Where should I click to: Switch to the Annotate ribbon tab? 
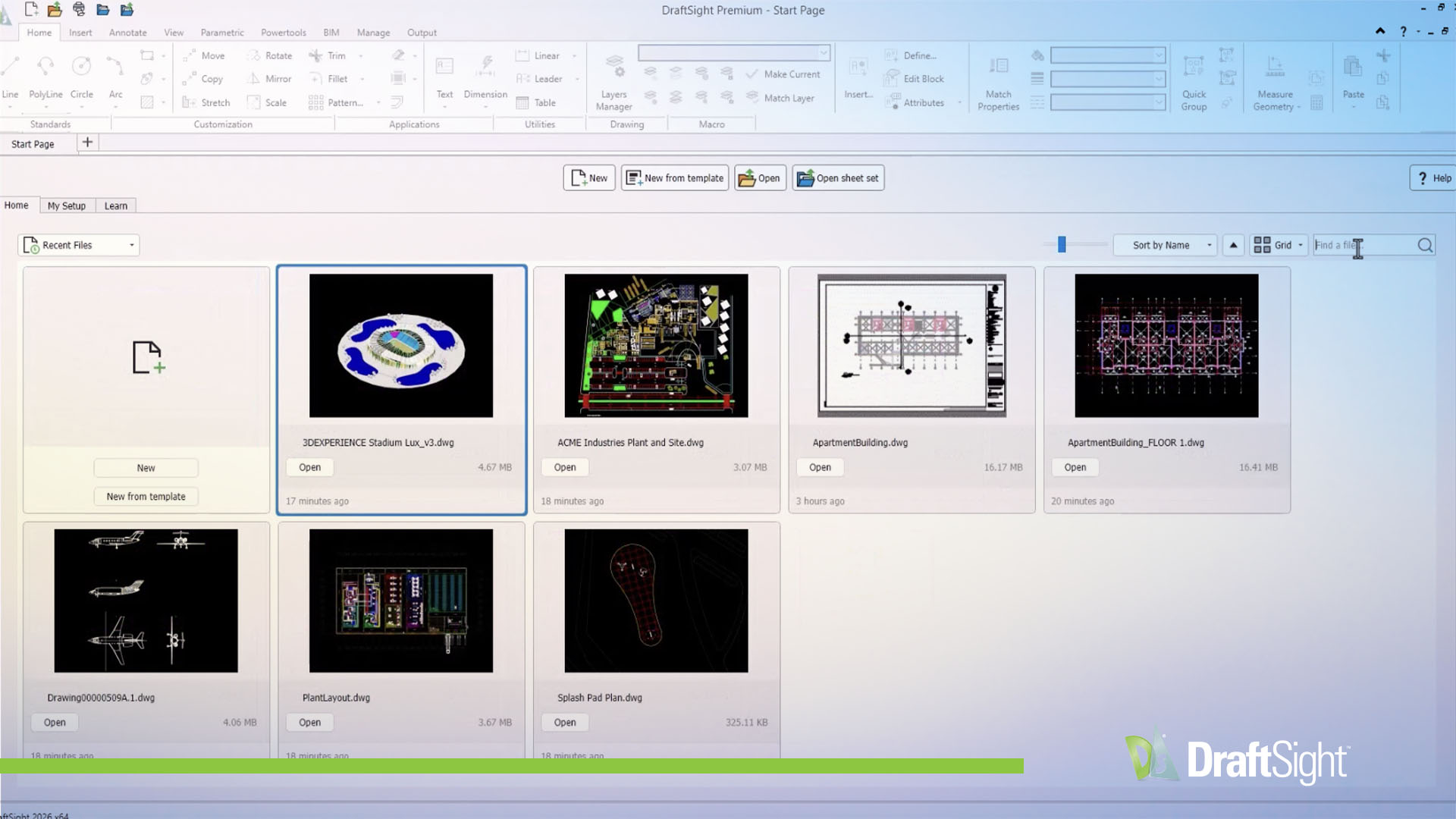pos(127,33)
